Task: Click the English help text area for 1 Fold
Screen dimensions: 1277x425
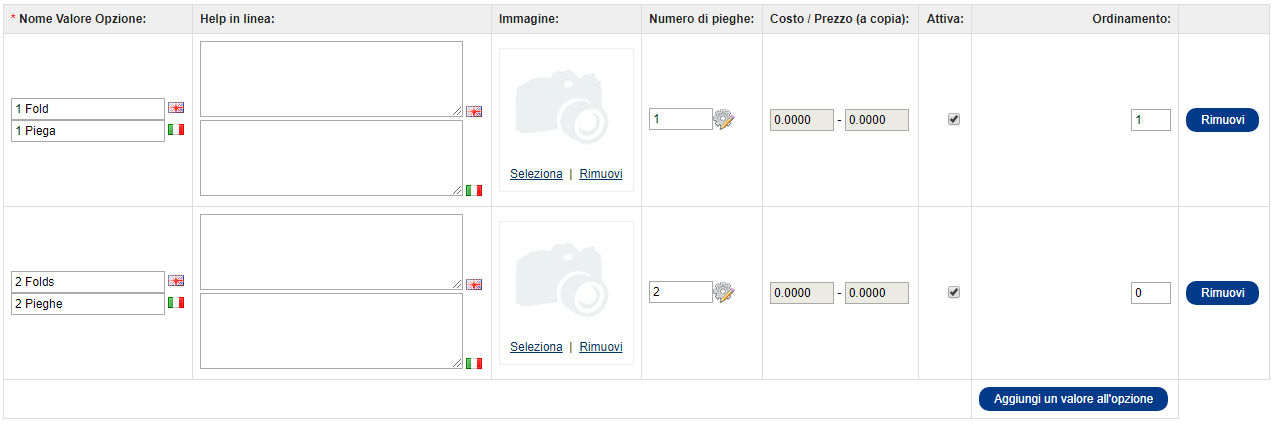Action: tap(331, 79)
